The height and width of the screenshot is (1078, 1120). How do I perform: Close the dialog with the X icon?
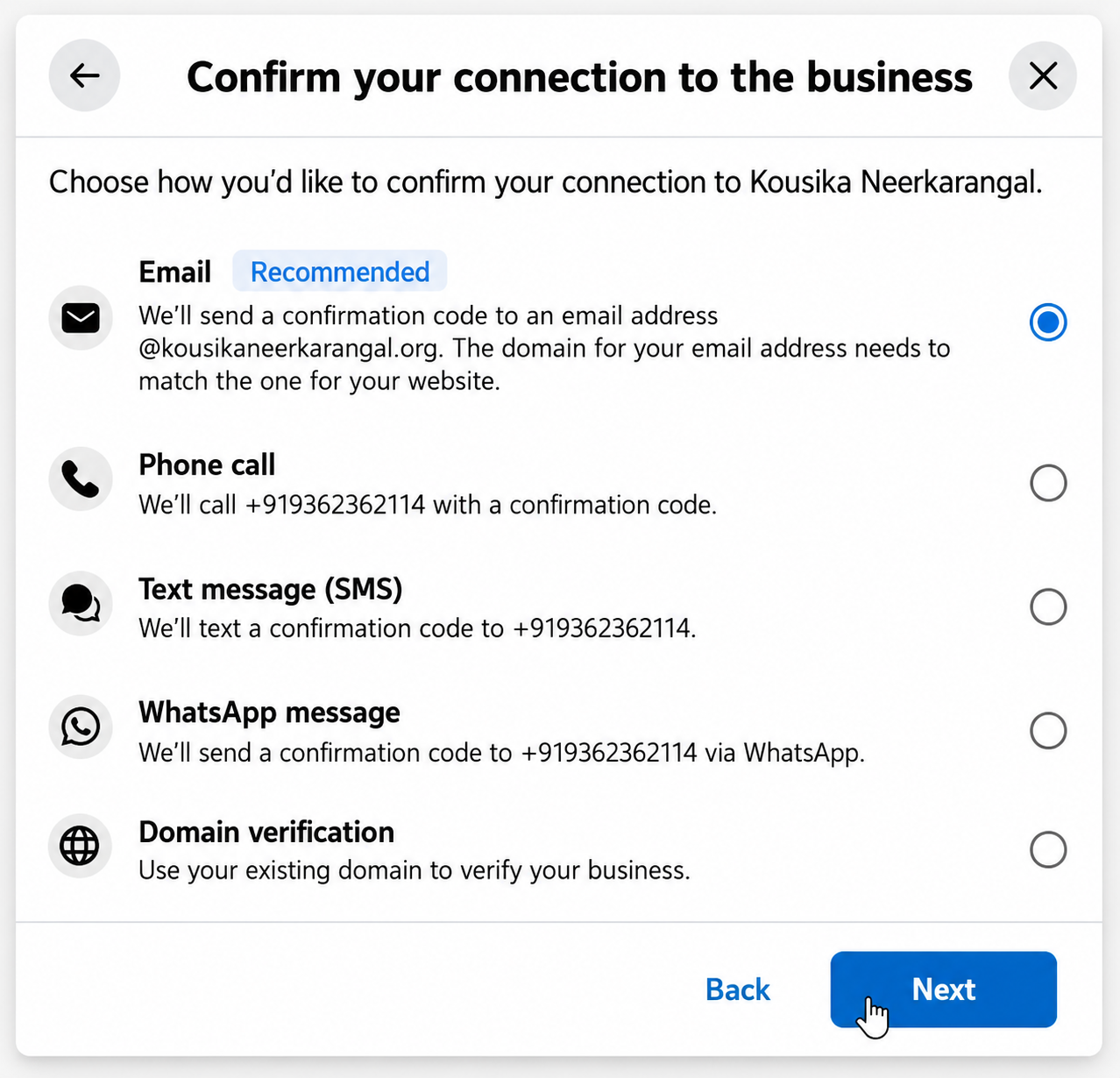tap(1043, 75)
